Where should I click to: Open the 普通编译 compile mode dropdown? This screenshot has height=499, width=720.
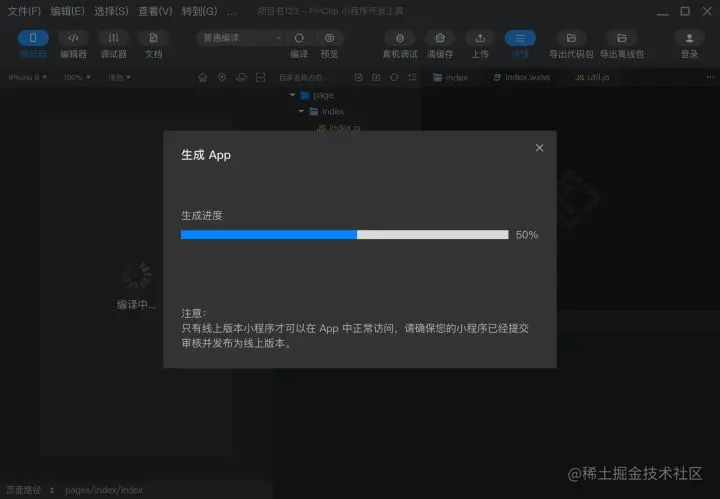click(x=241, y=38)
